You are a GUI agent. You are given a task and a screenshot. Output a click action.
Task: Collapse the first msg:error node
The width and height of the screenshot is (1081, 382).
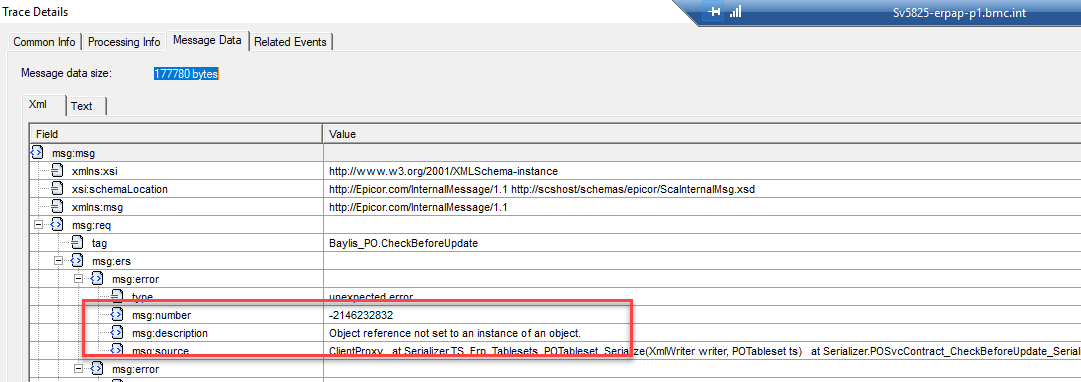pyautogui.click(x=79, y=279)
